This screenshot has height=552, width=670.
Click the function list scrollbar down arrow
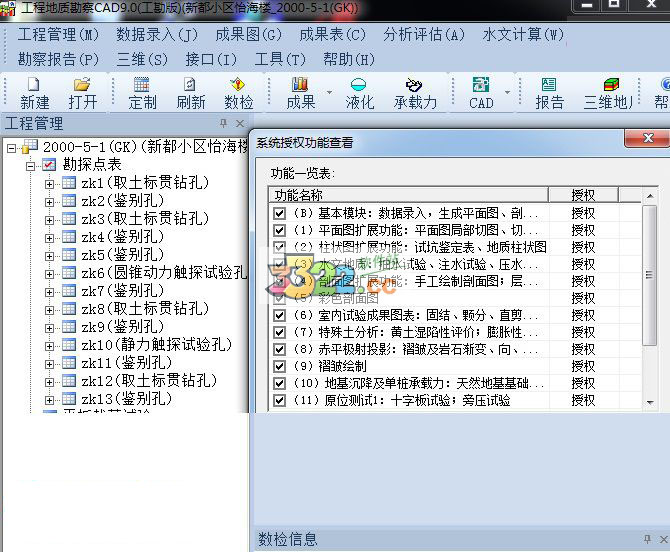click(650, 402)
